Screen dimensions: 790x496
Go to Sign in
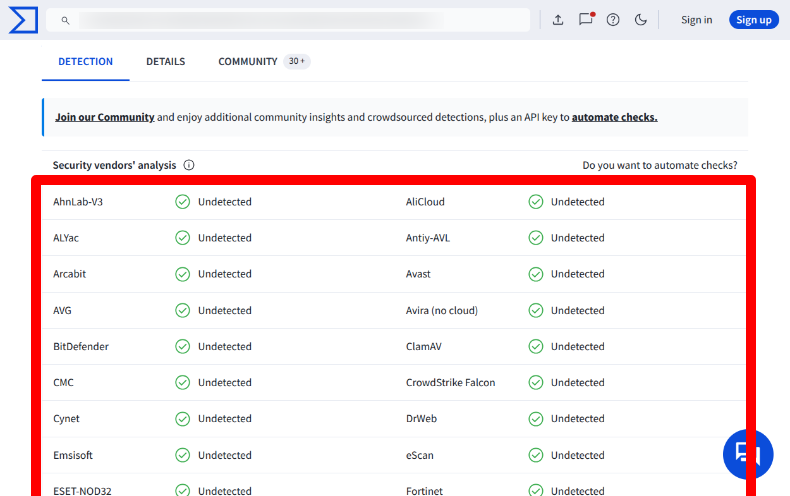(x=696, y=20)
